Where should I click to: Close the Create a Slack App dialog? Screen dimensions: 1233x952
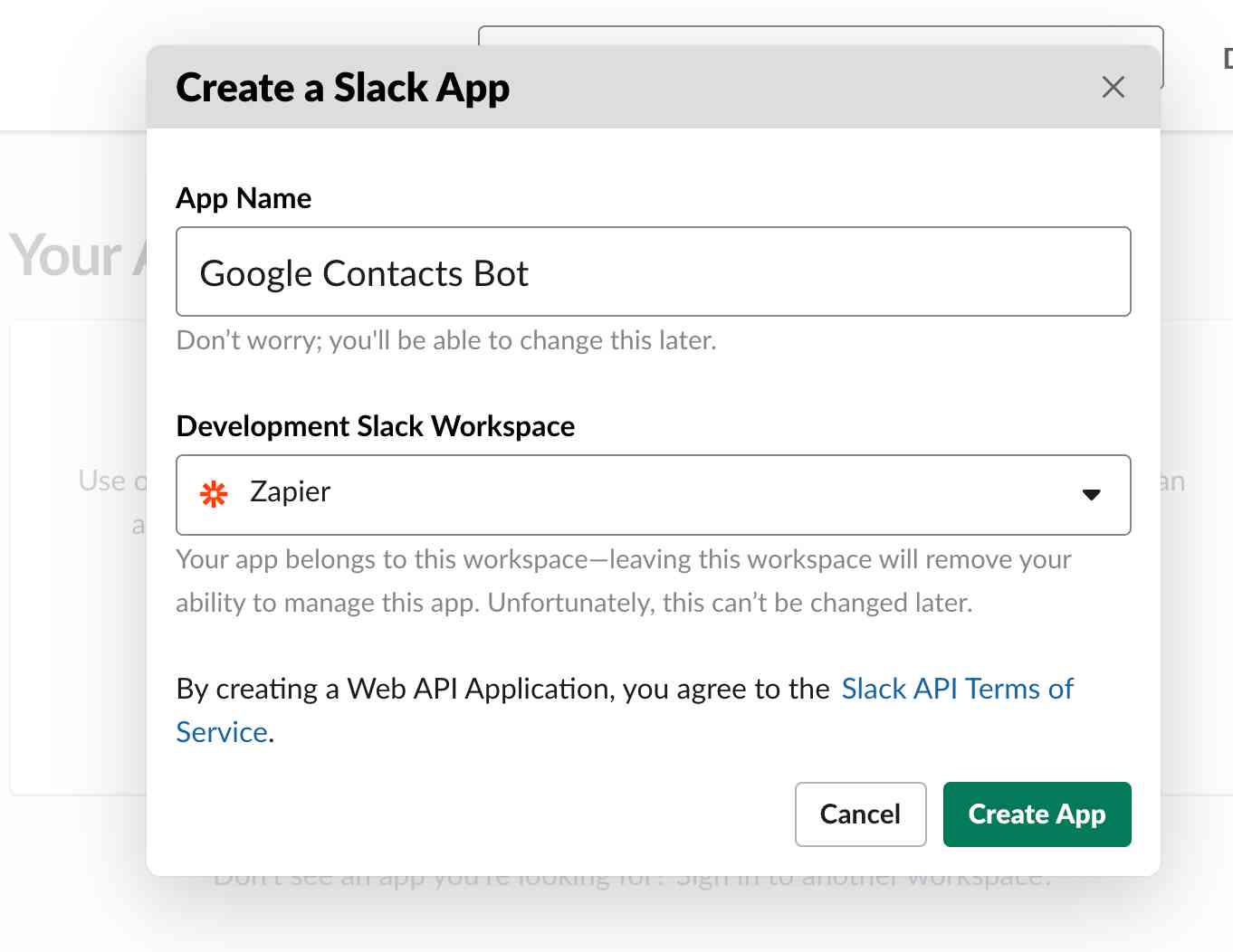[1113, 87]
